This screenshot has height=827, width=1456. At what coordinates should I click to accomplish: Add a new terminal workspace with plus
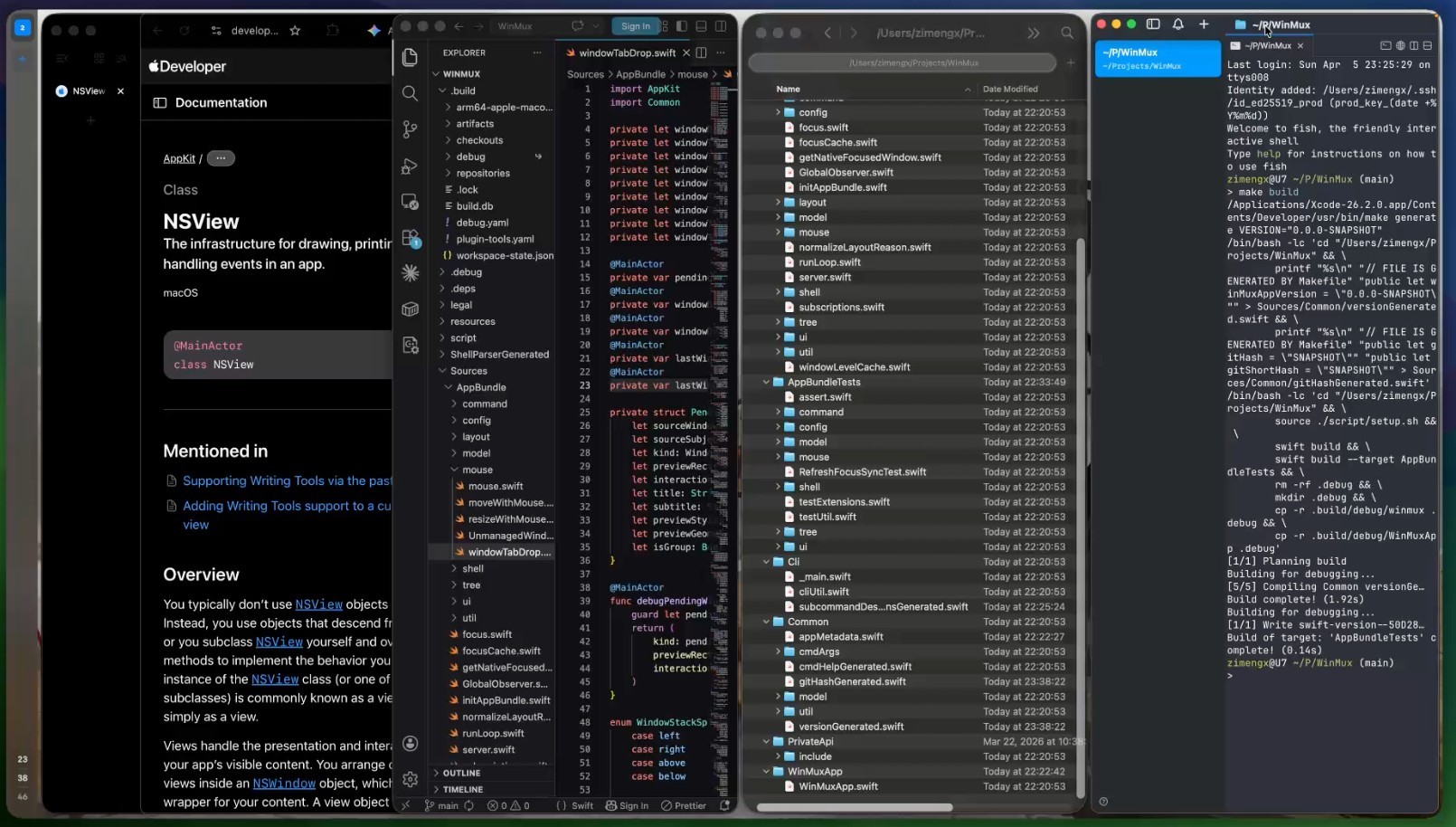tap(1204, 24)
